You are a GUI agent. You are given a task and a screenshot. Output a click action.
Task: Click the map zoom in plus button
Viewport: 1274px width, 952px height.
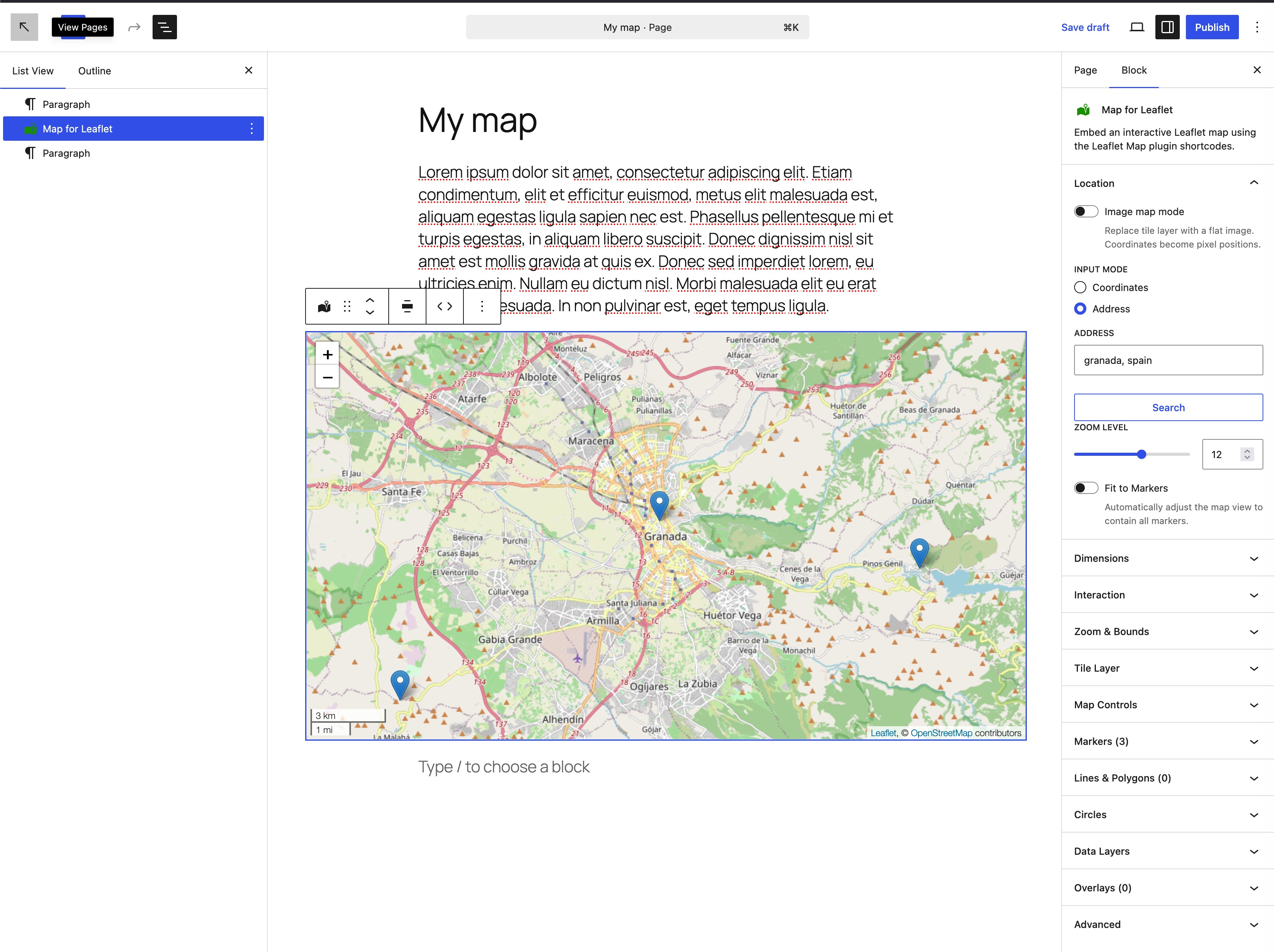tap(327, 355)
